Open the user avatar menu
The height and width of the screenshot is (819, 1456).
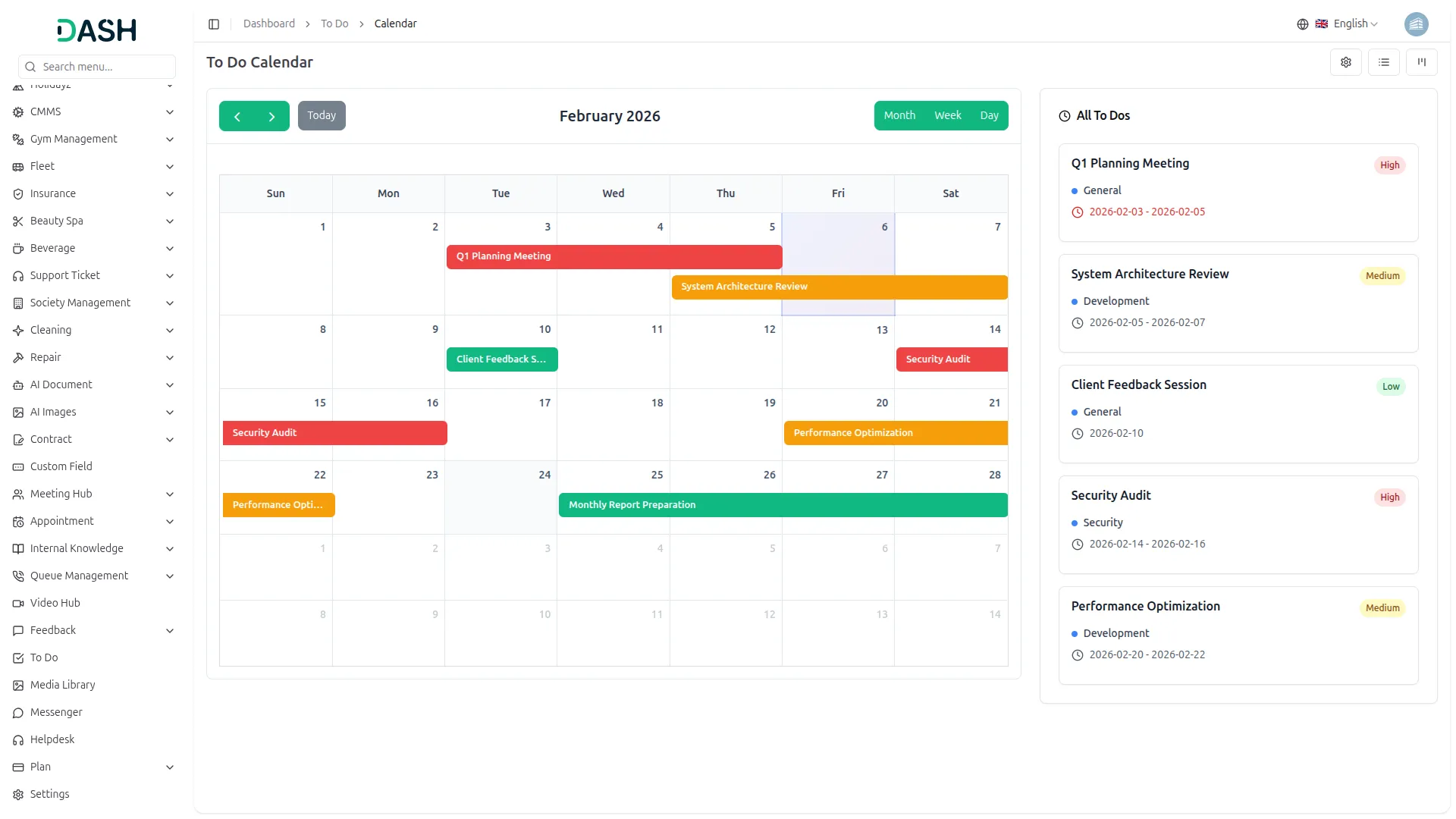(x=1415, y=24)
